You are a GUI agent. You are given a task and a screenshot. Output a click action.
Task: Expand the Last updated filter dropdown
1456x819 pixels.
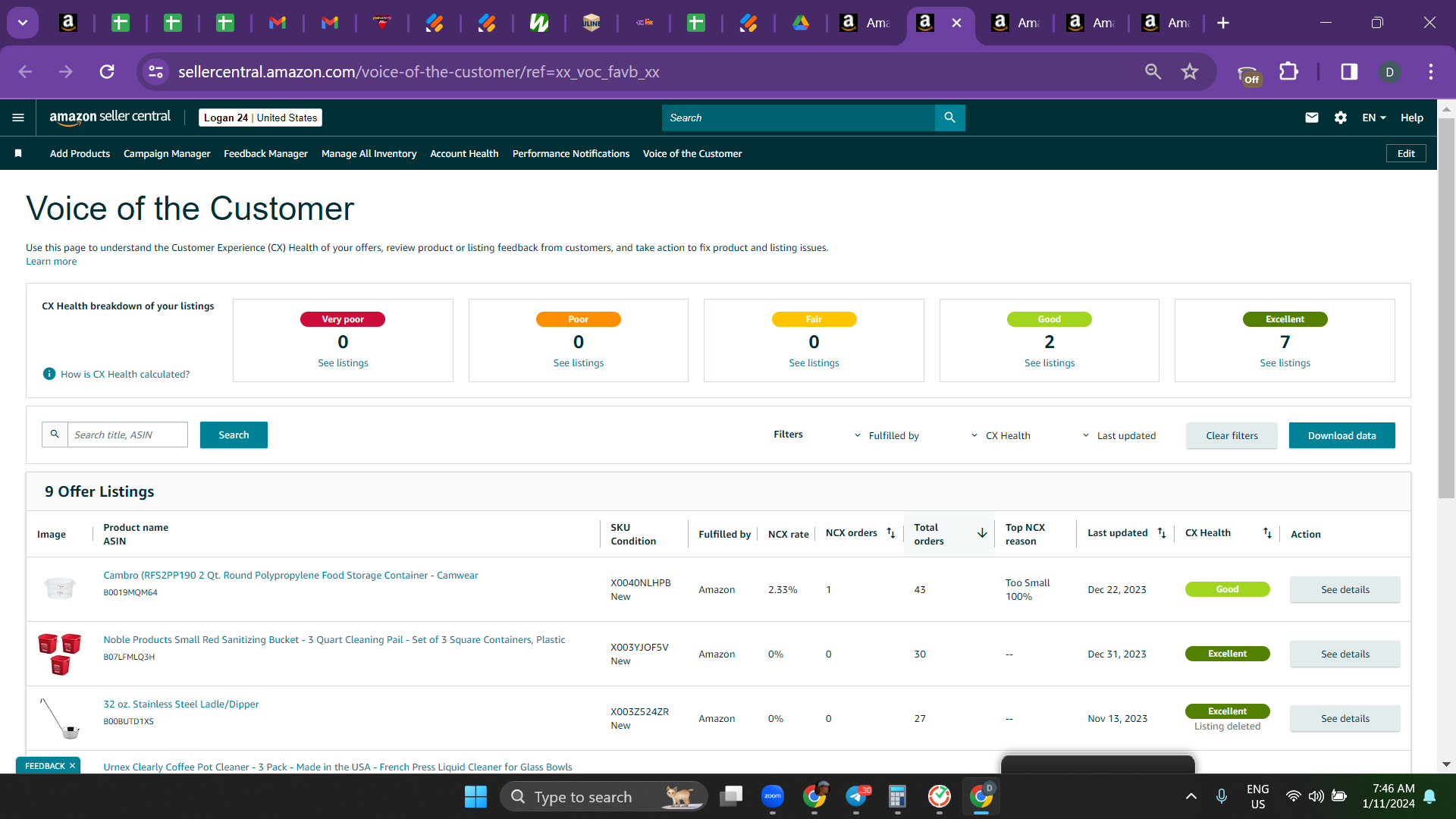(1119, 435)
